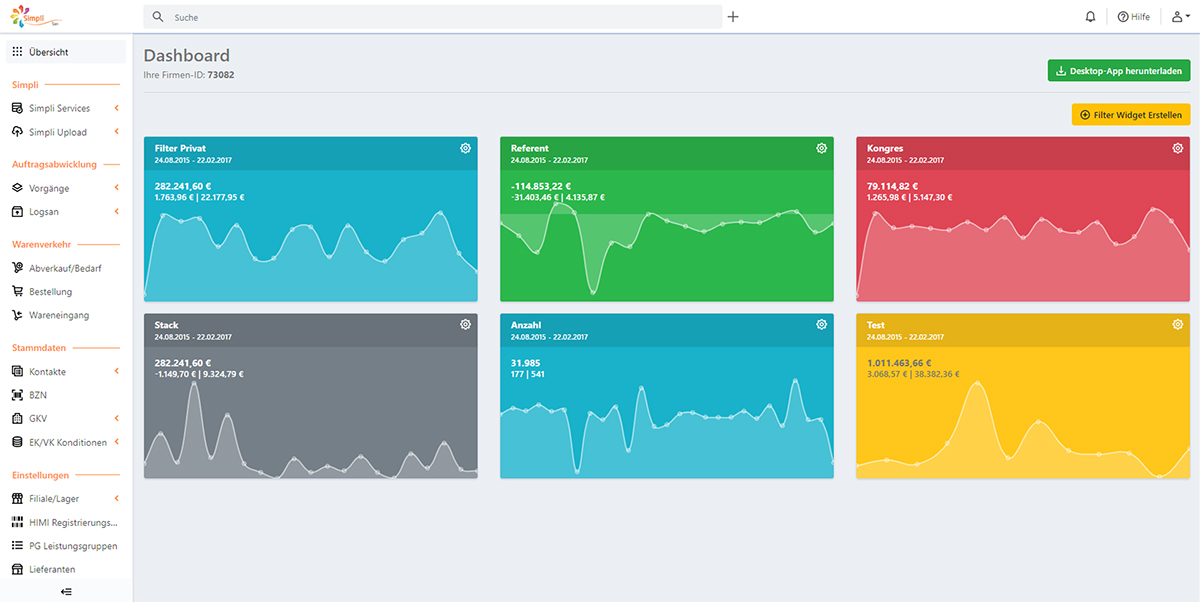Open settings gear on Filter Privat widget
Image resolution: width=1200 pixels, height=602 pixels.
click(x=465, y=148)
